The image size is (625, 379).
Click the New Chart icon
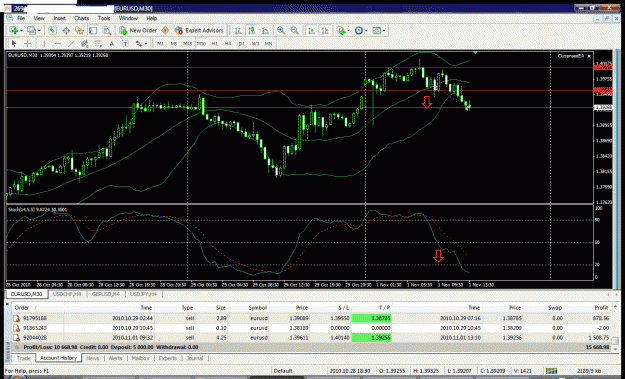[14, 30]
